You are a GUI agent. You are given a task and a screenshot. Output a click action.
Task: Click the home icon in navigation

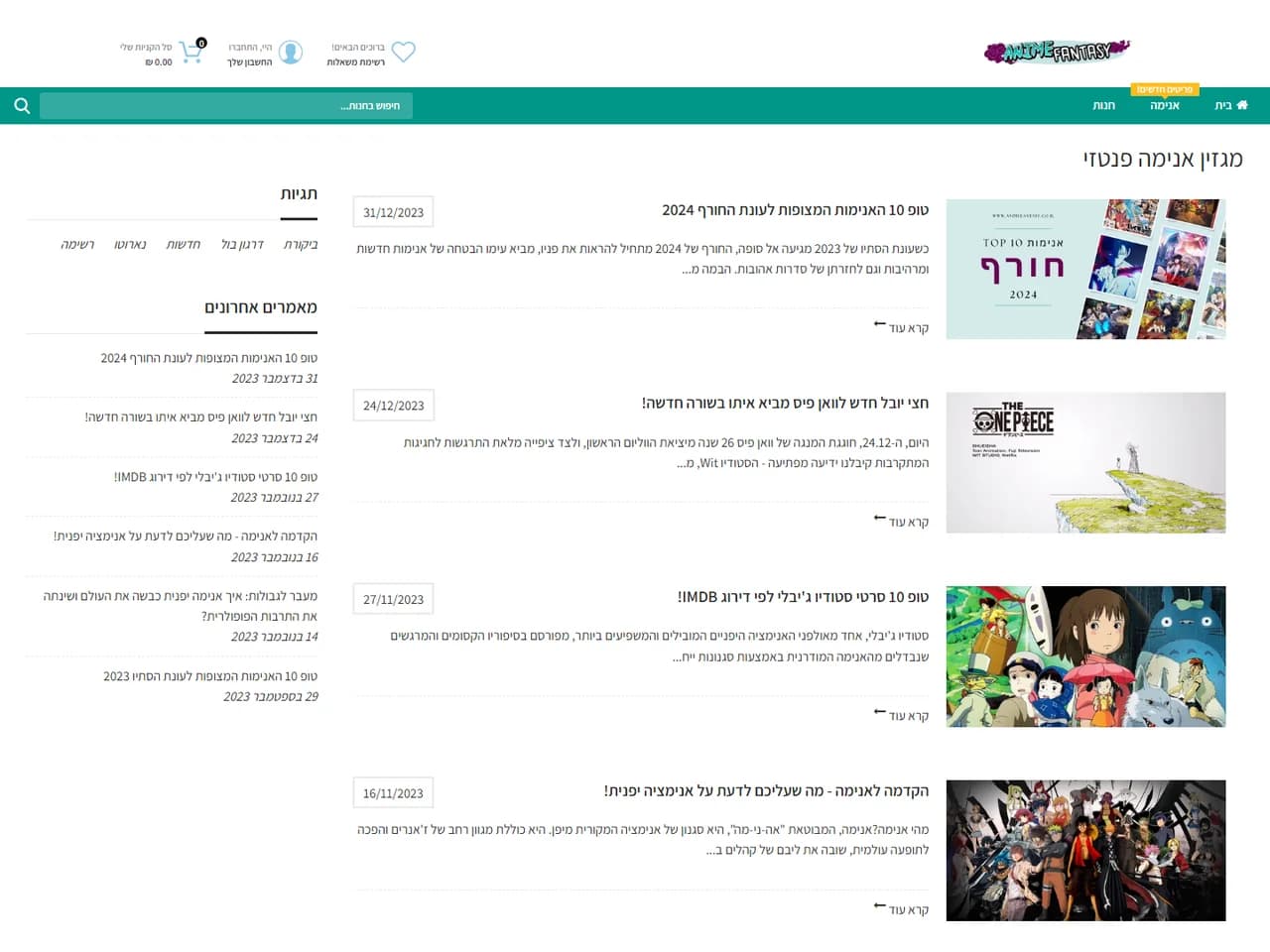[x=1242, y=105]
